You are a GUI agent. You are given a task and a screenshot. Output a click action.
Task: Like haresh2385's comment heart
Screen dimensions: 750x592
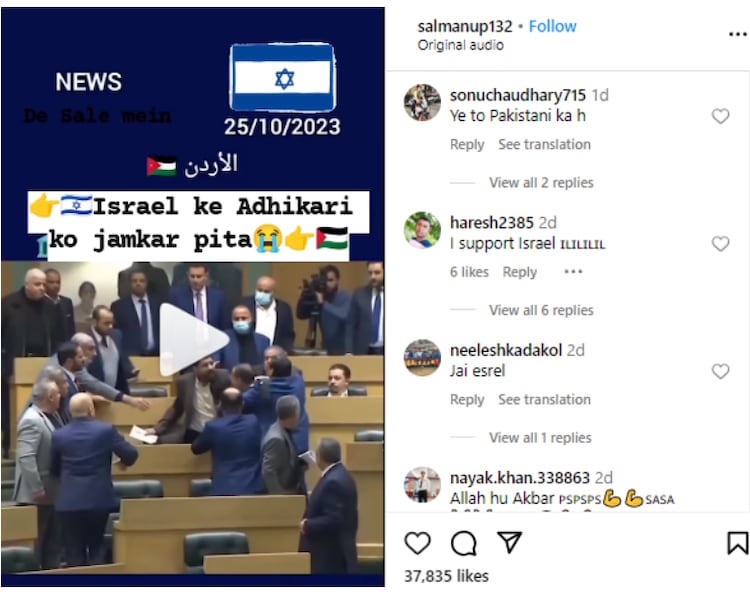click(x=720, y=243)
